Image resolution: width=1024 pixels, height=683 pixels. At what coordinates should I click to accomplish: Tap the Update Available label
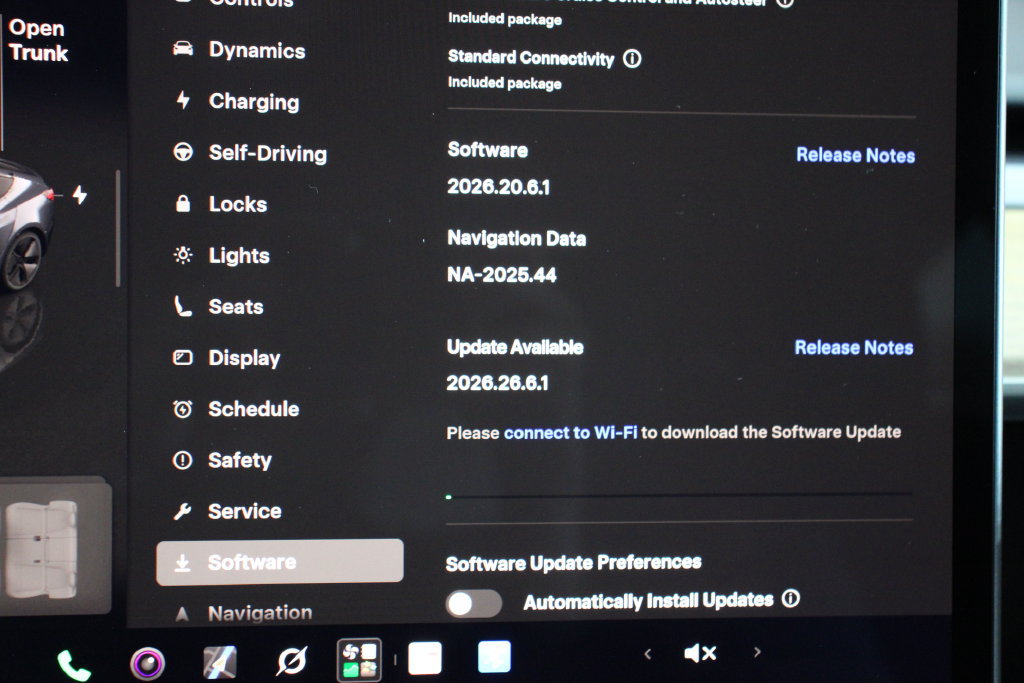(x=515, y=347)
